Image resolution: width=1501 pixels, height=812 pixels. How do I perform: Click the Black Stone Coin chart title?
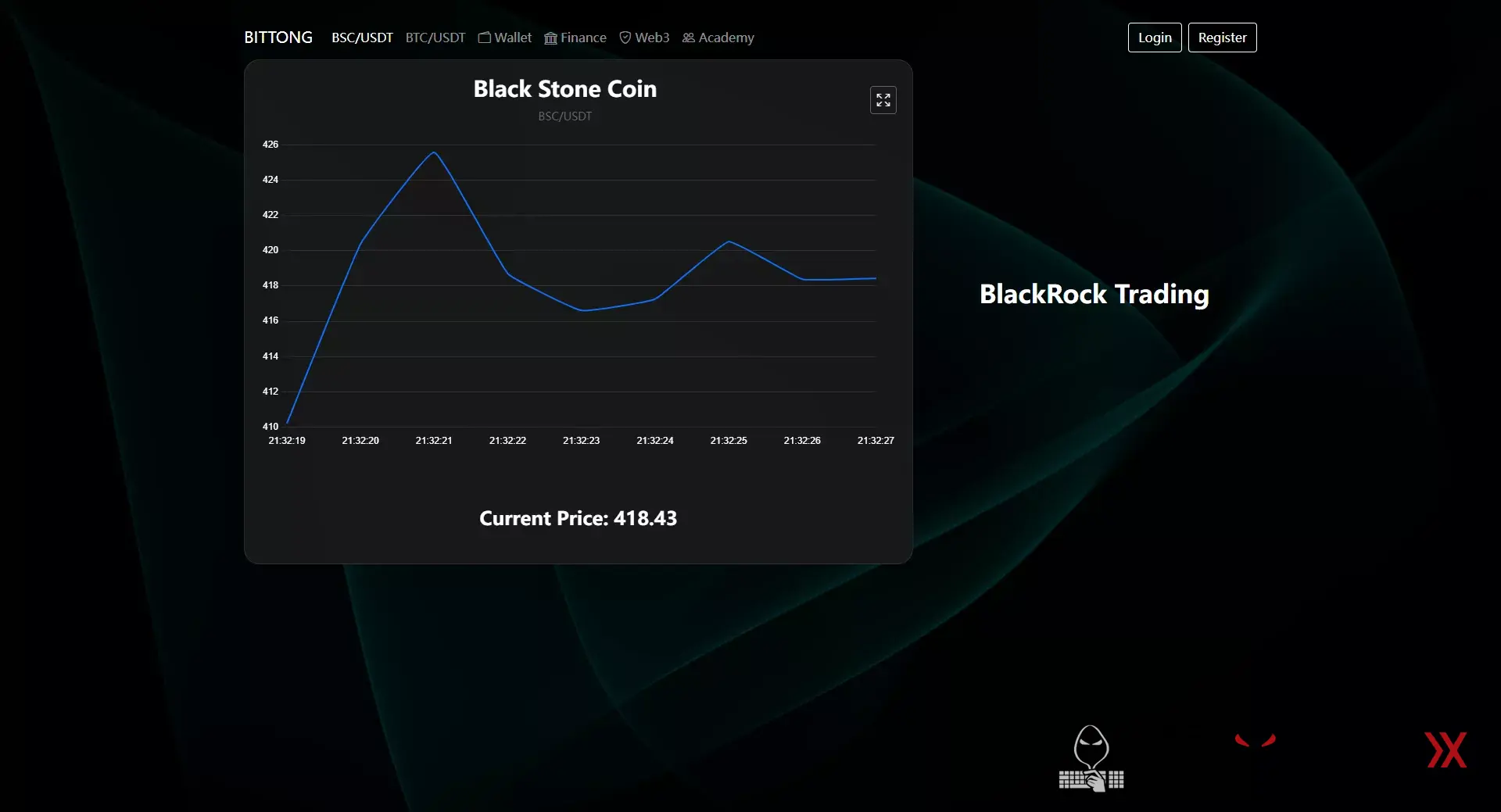[x=565, y=89]
